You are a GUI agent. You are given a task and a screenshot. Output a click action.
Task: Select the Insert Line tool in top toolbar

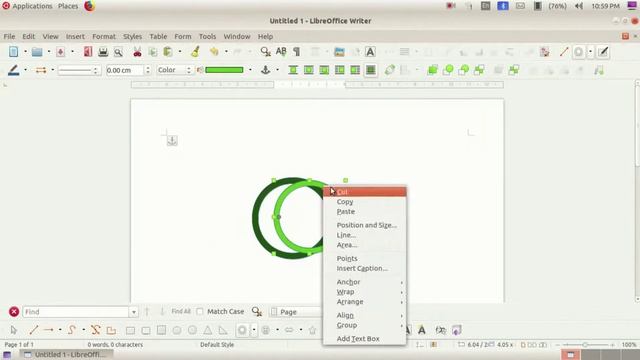coord(564,52)
